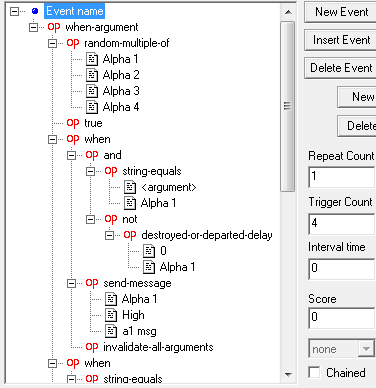Click the Delete Event button
Screen dimensions: 376x388
click(x=341, y=68)
